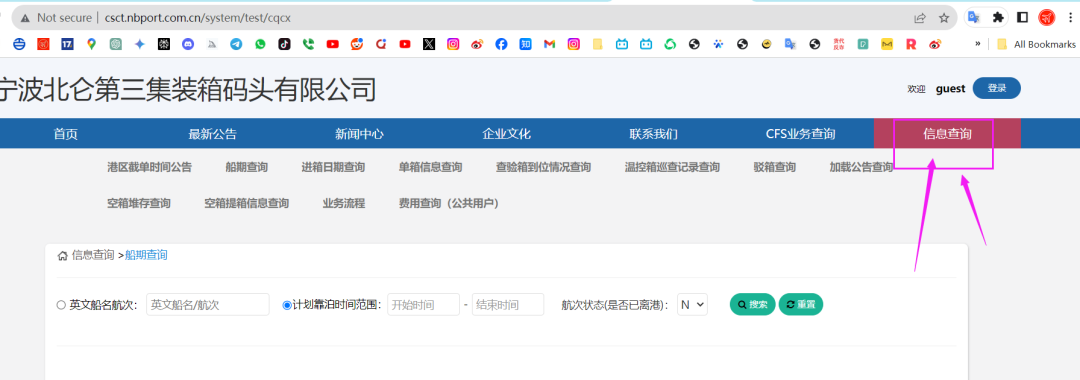Viewport: 1080px width, 380px height.
Task: Open the Gmail bookmark icon
Action: tap(549, 44)
